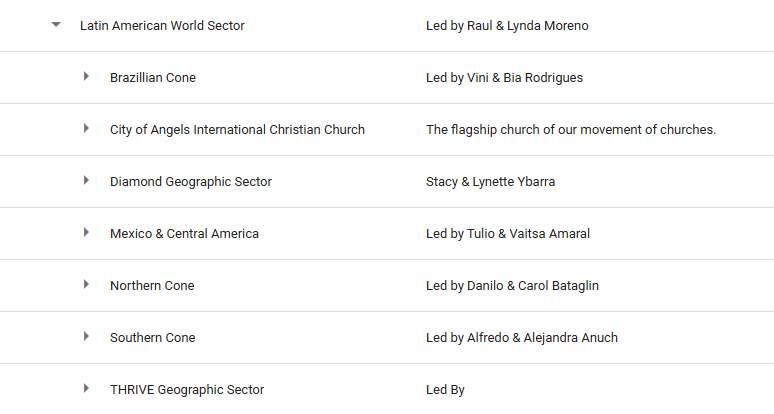Viewport: 774px width, 414px height.
Task: Select the Brazillian Cone tree item
Action: pyautogui.click(x=153, y=78)
